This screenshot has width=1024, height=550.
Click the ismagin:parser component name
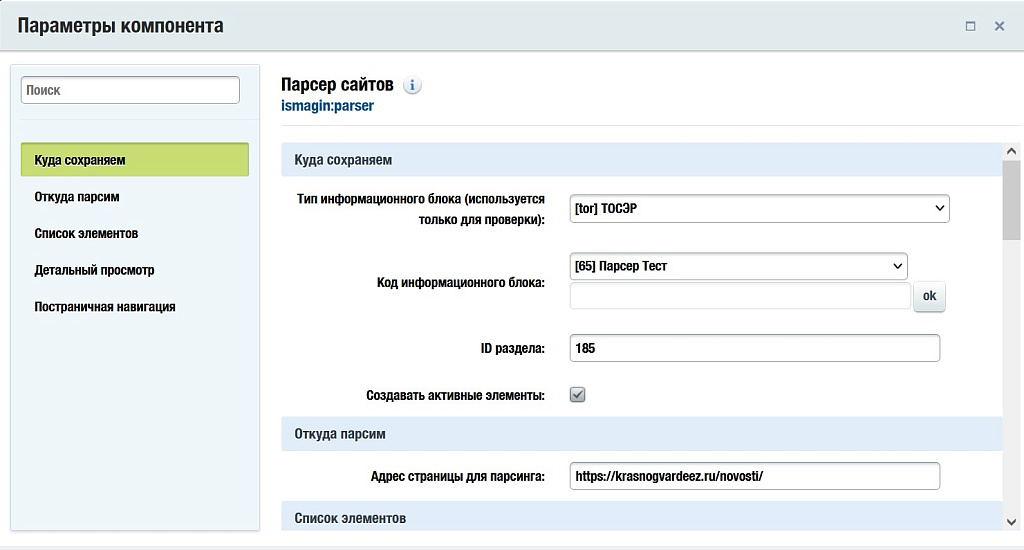coord(327,105)
